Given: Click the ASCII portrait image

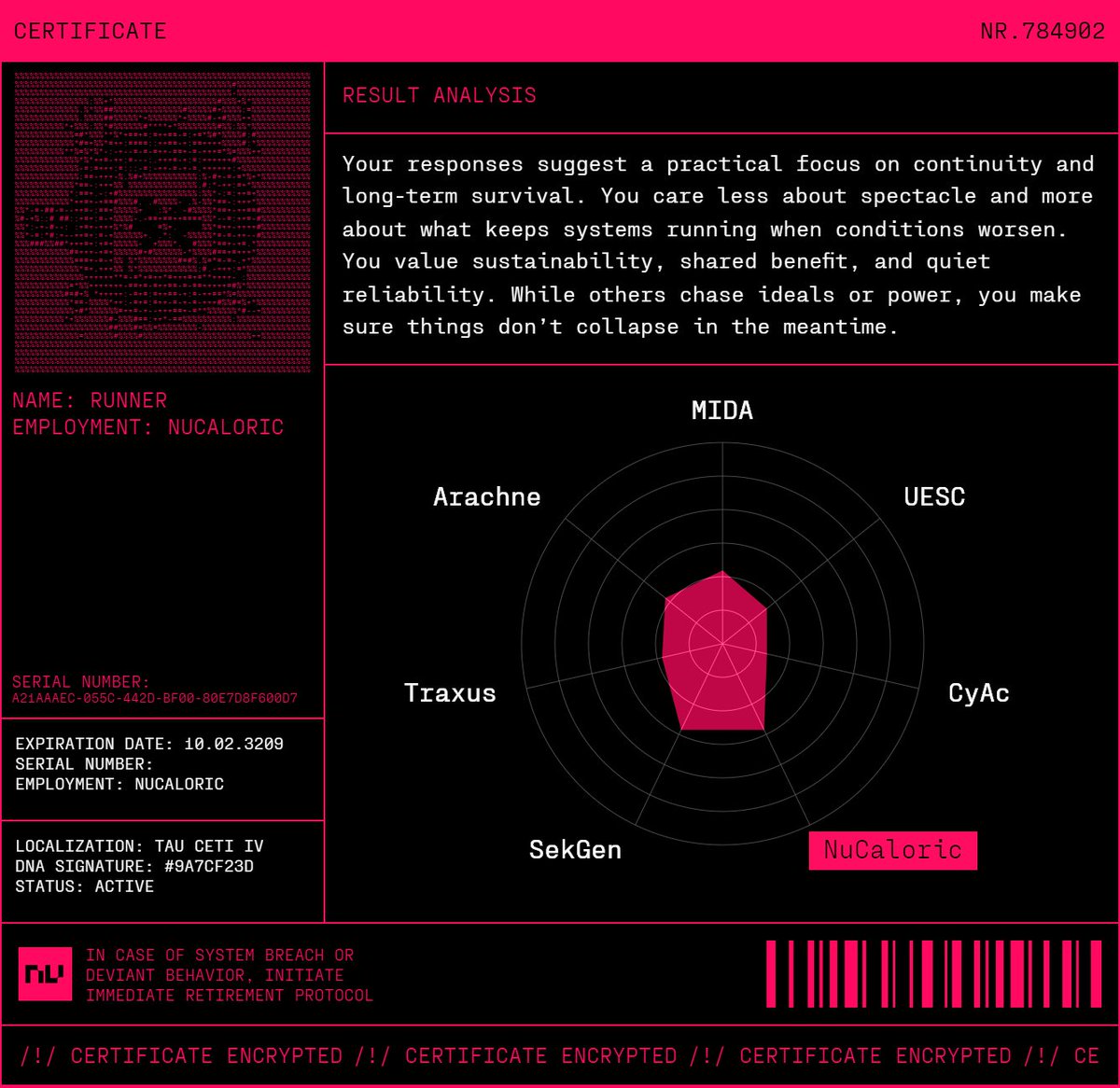Looking at the screenshot, I should pyautogui.click(x=162, y=223).
